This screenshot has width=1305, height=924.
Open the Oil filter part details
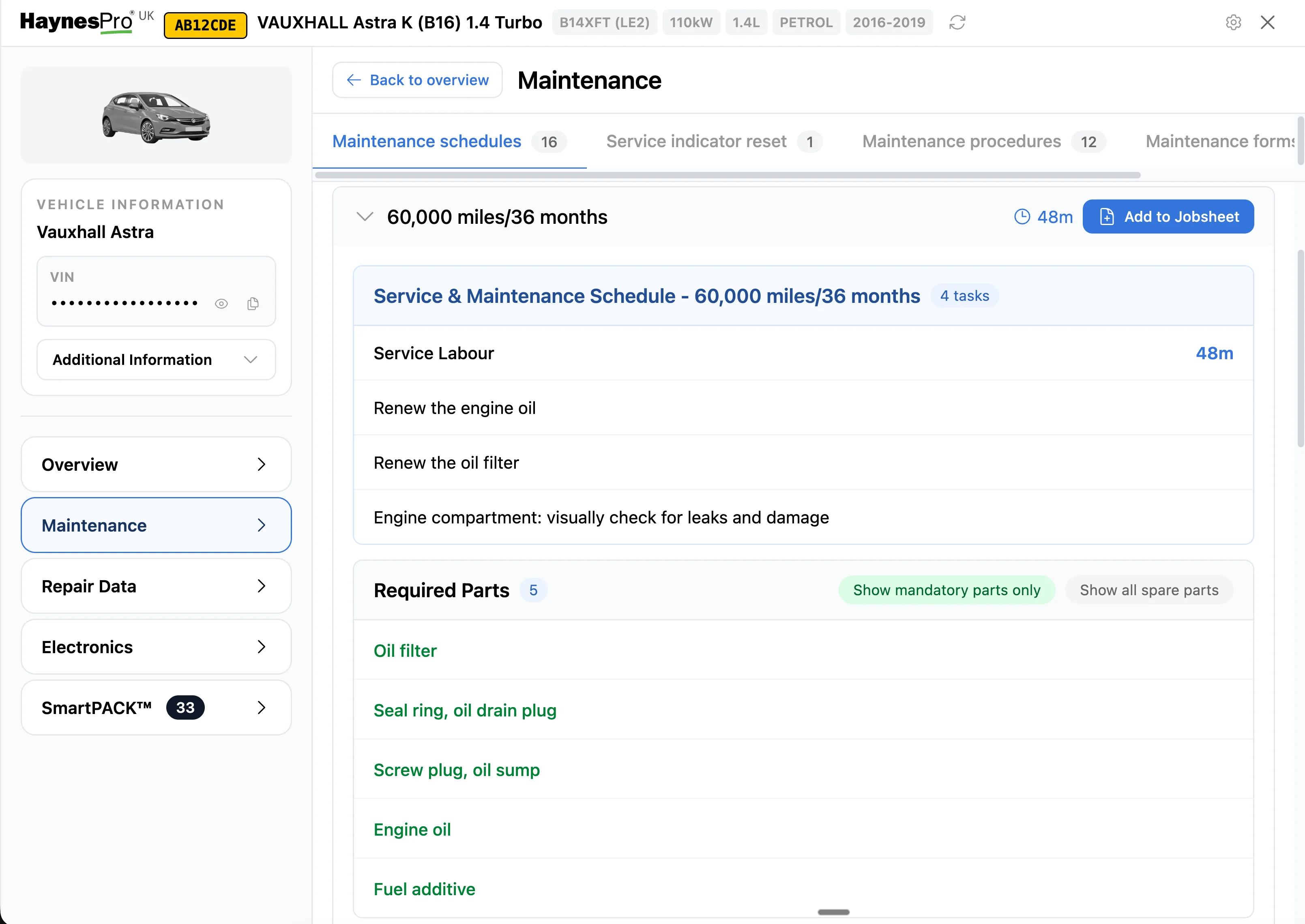click(x=405, y=650)
